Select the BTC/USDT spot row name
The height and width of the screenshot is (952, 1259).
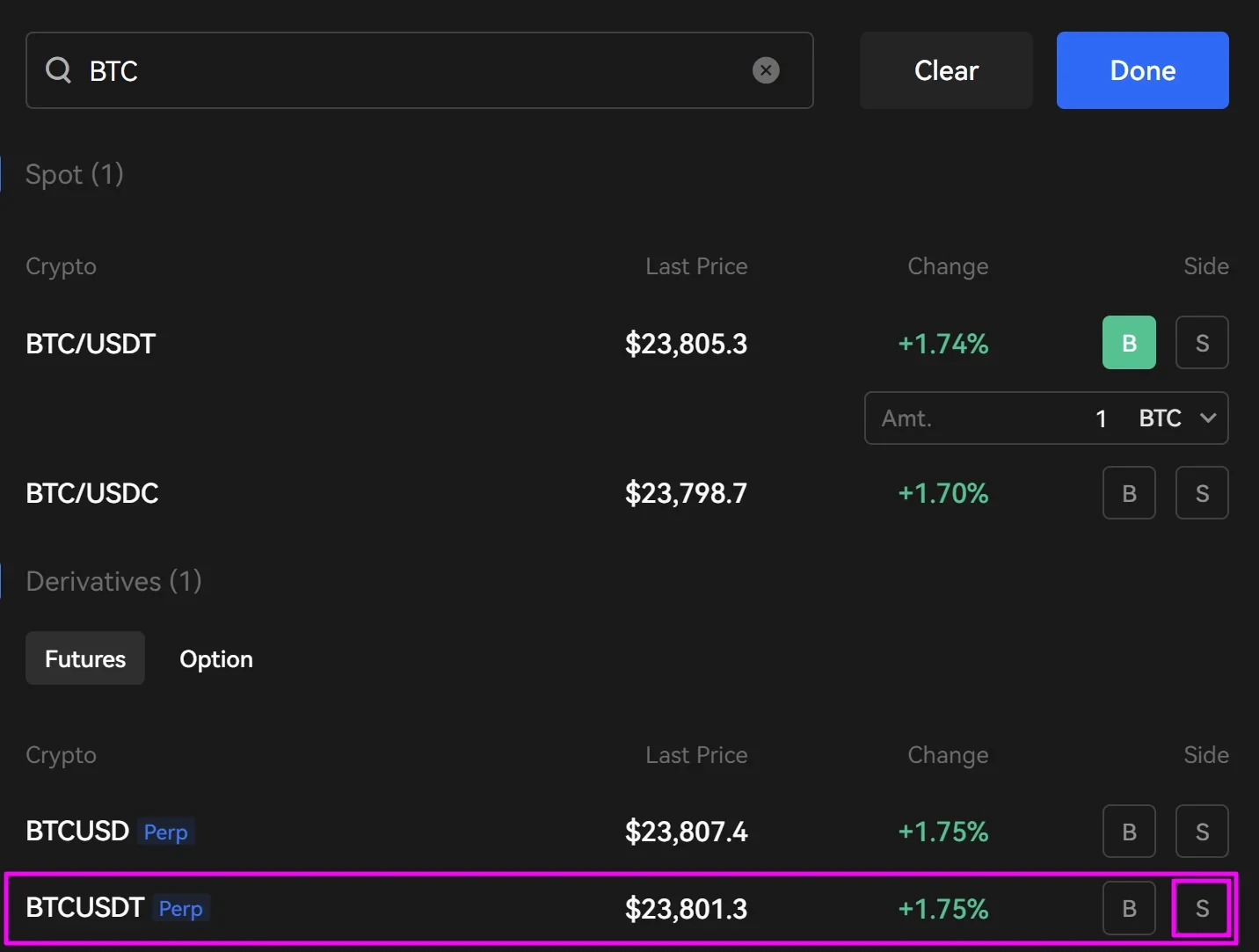click(91, 344)
